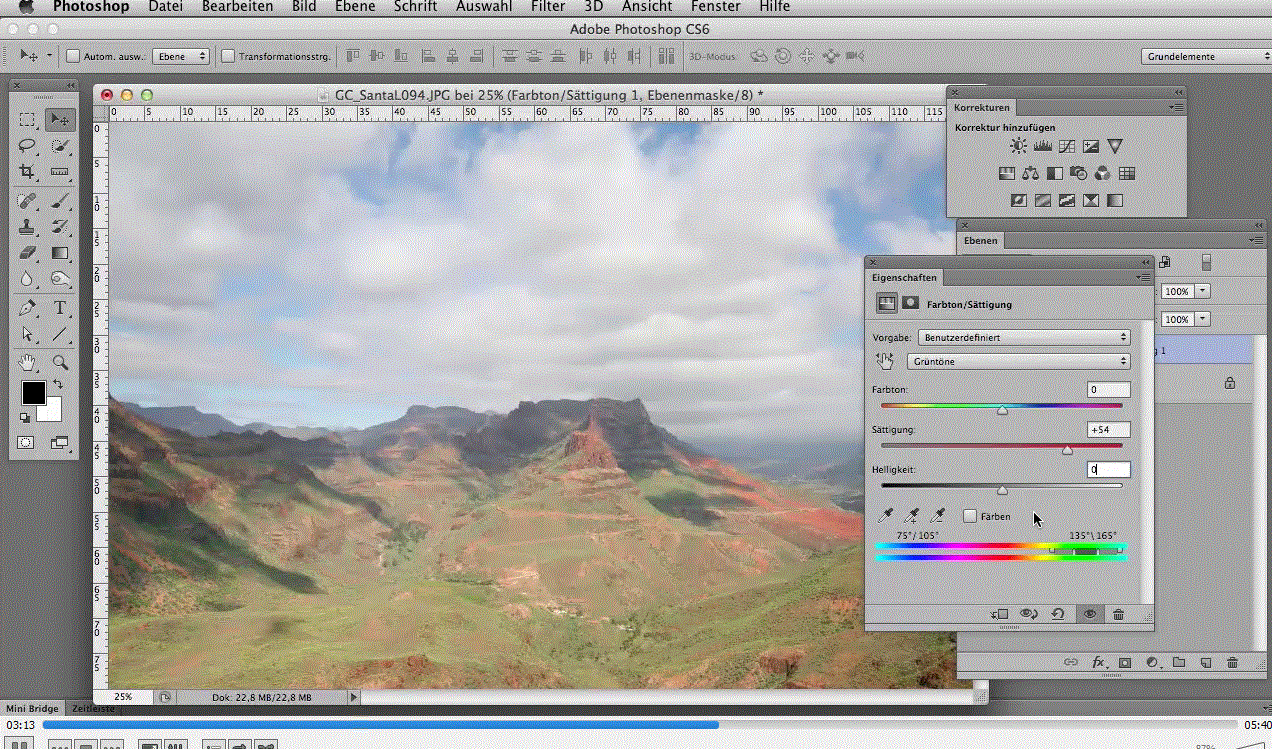The width and height of the screenshot is (1272, 749).
Task: Select the Crop tool in the toolbox
Action: pyautogui.click(x=27, y=172)
